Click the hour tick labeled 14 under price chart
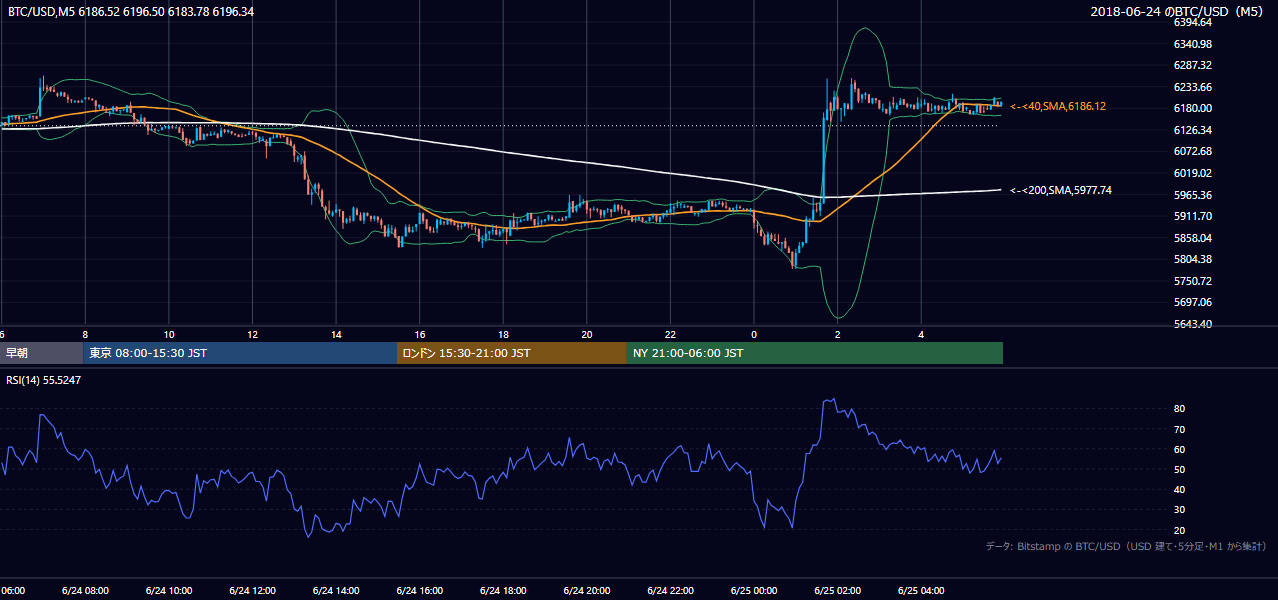 pyautogui.click(x=337, y=334)
